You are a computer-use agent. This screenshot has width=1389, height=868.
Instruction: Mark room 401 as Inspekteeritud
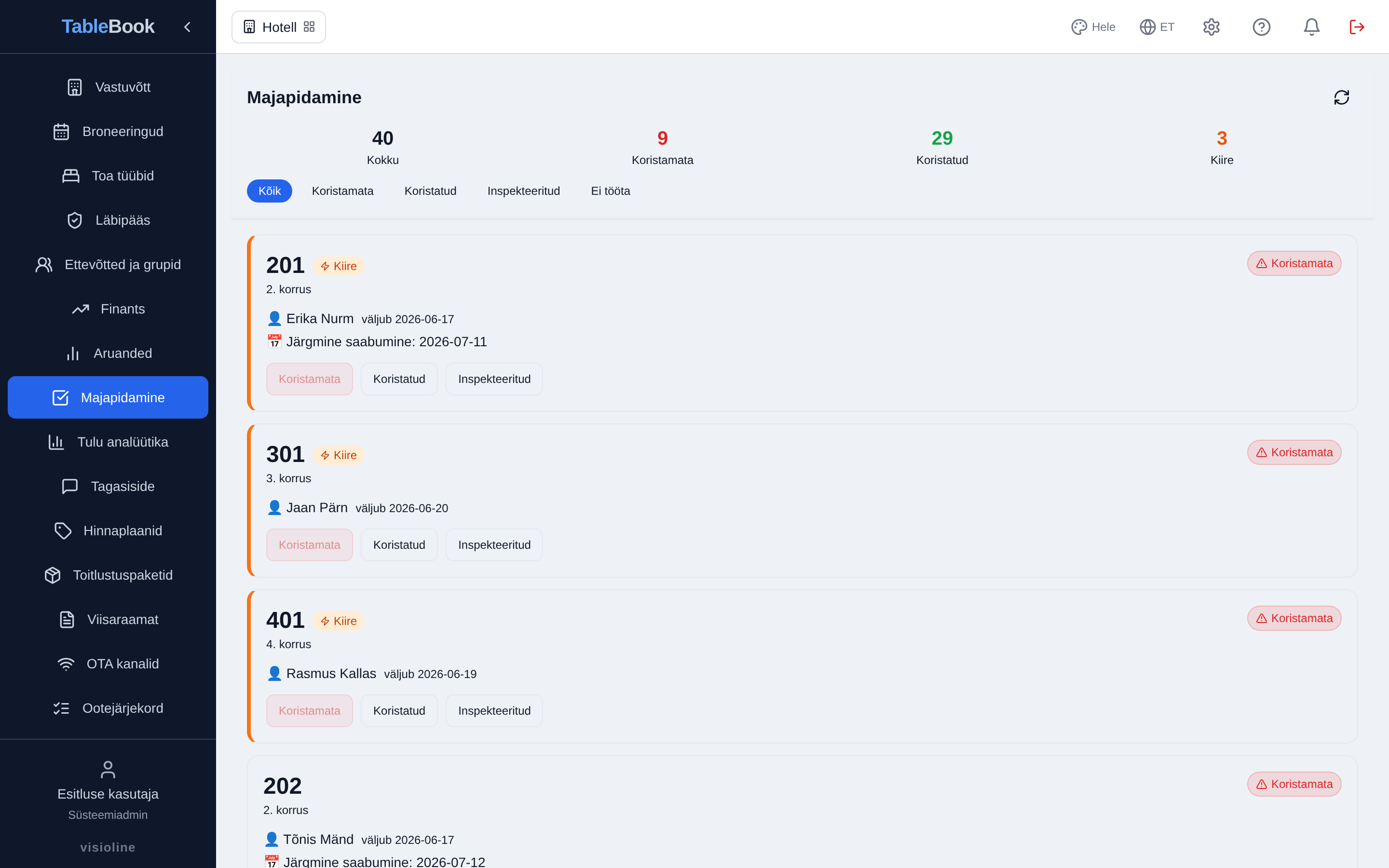coord(494,711)
